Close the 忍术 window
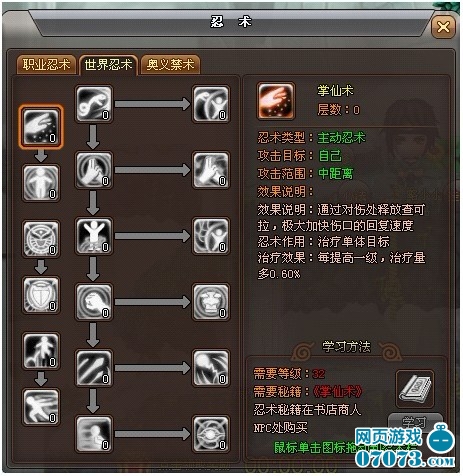The image size is (463, 476). pos(443,26)
